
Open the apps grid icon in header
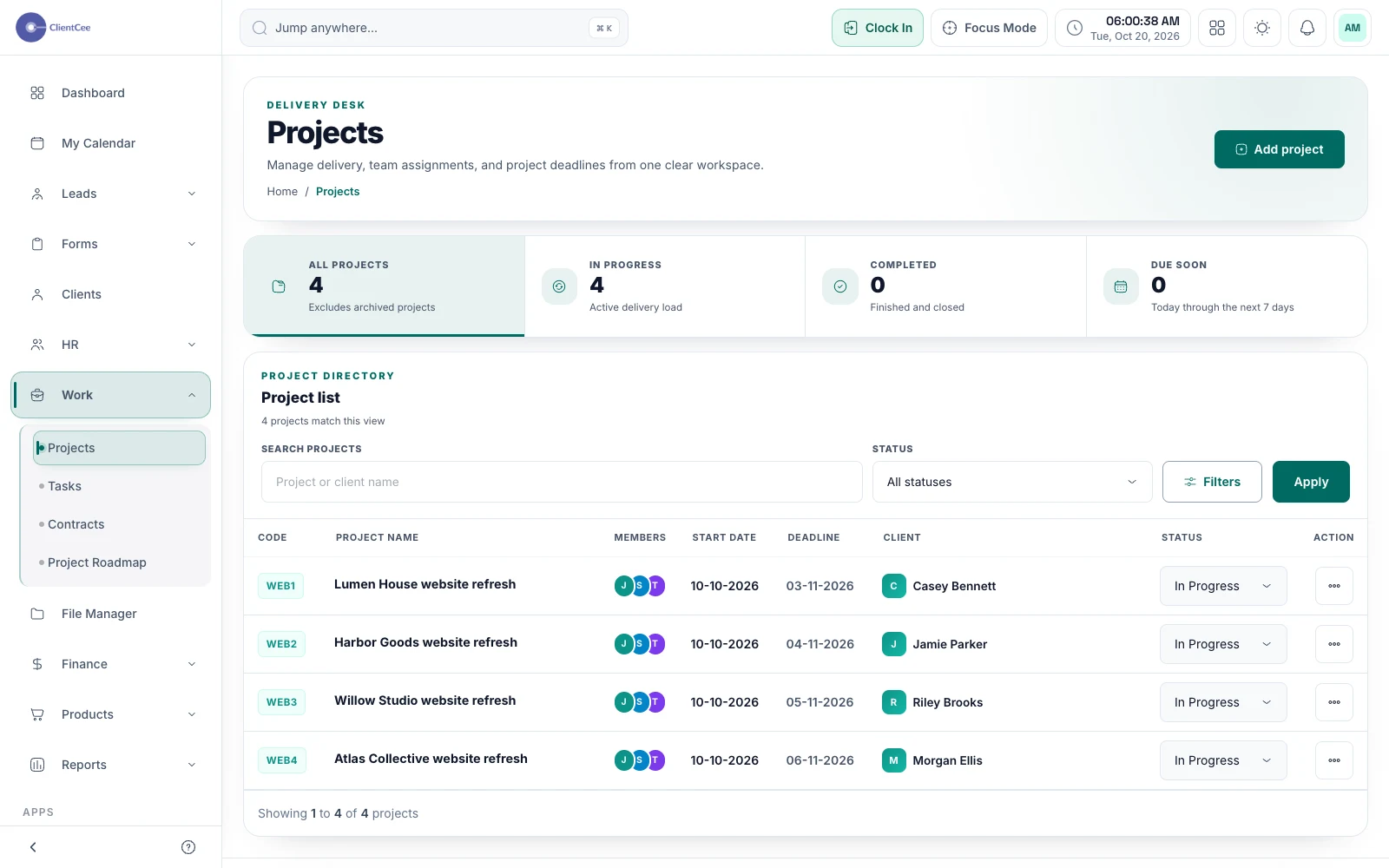pos(1217,28)
